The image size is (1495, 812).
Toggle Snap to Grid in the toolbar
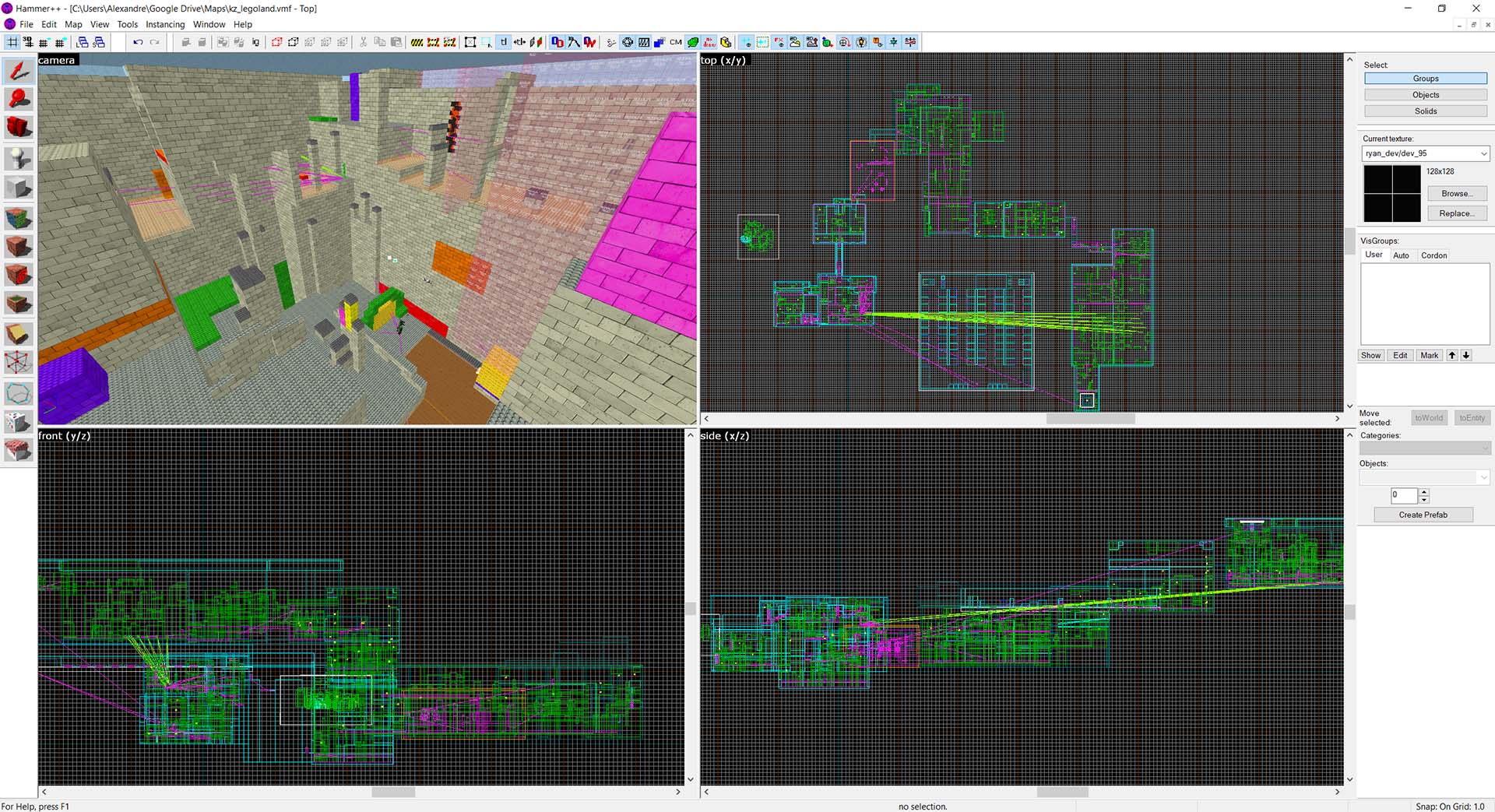(x=12, y=42)
